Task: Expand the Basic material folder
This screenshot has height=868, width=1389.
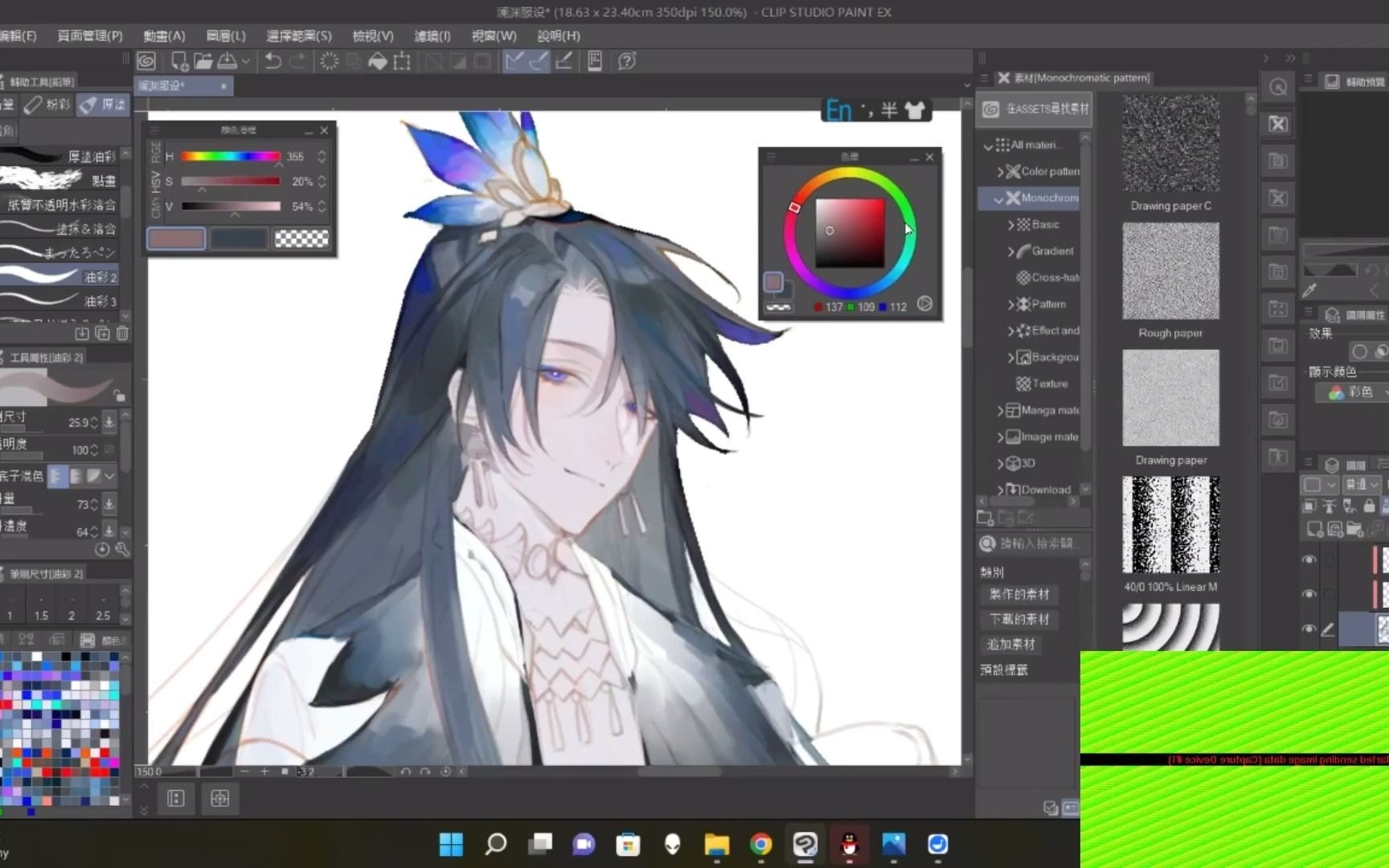Action: pos(1011,225)
